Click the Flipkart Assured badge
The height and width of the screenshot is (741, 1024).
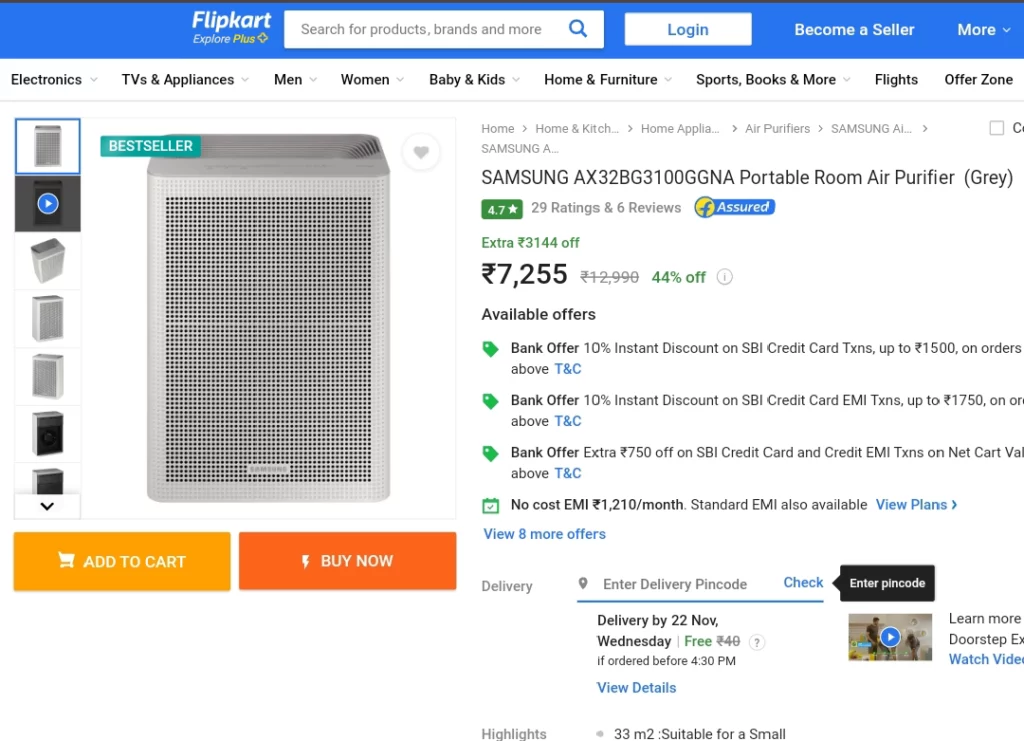(734, 208)
